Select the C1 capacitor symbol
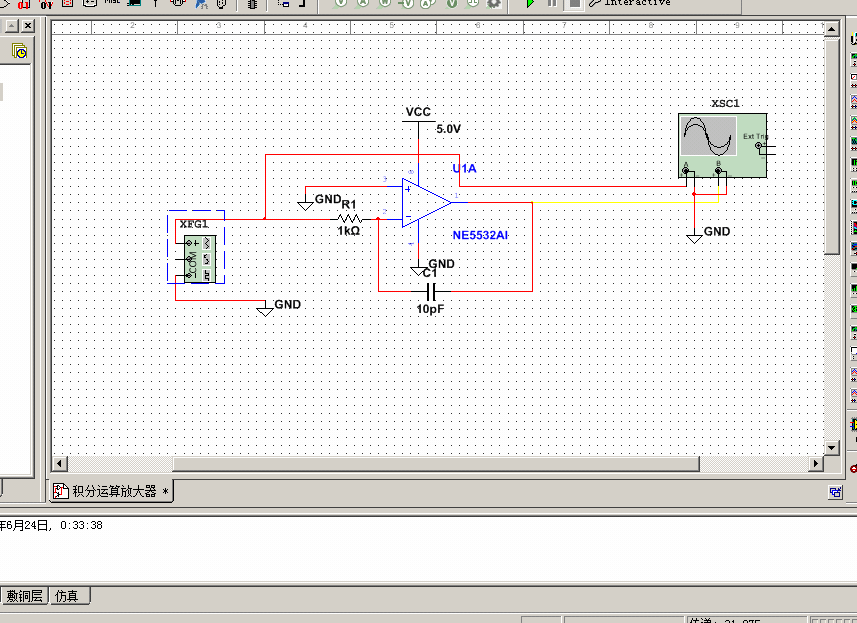 click(x=431, y=291)
